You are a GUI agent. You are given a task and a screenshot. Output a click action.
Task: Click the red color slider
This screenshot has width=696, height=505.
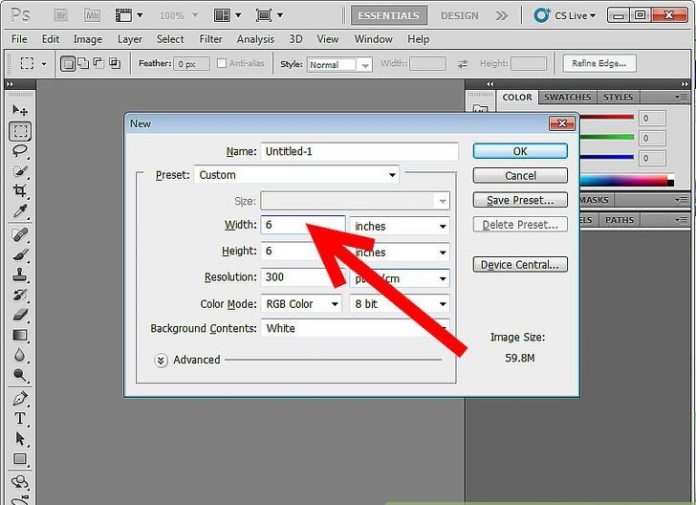pos(597,117)
